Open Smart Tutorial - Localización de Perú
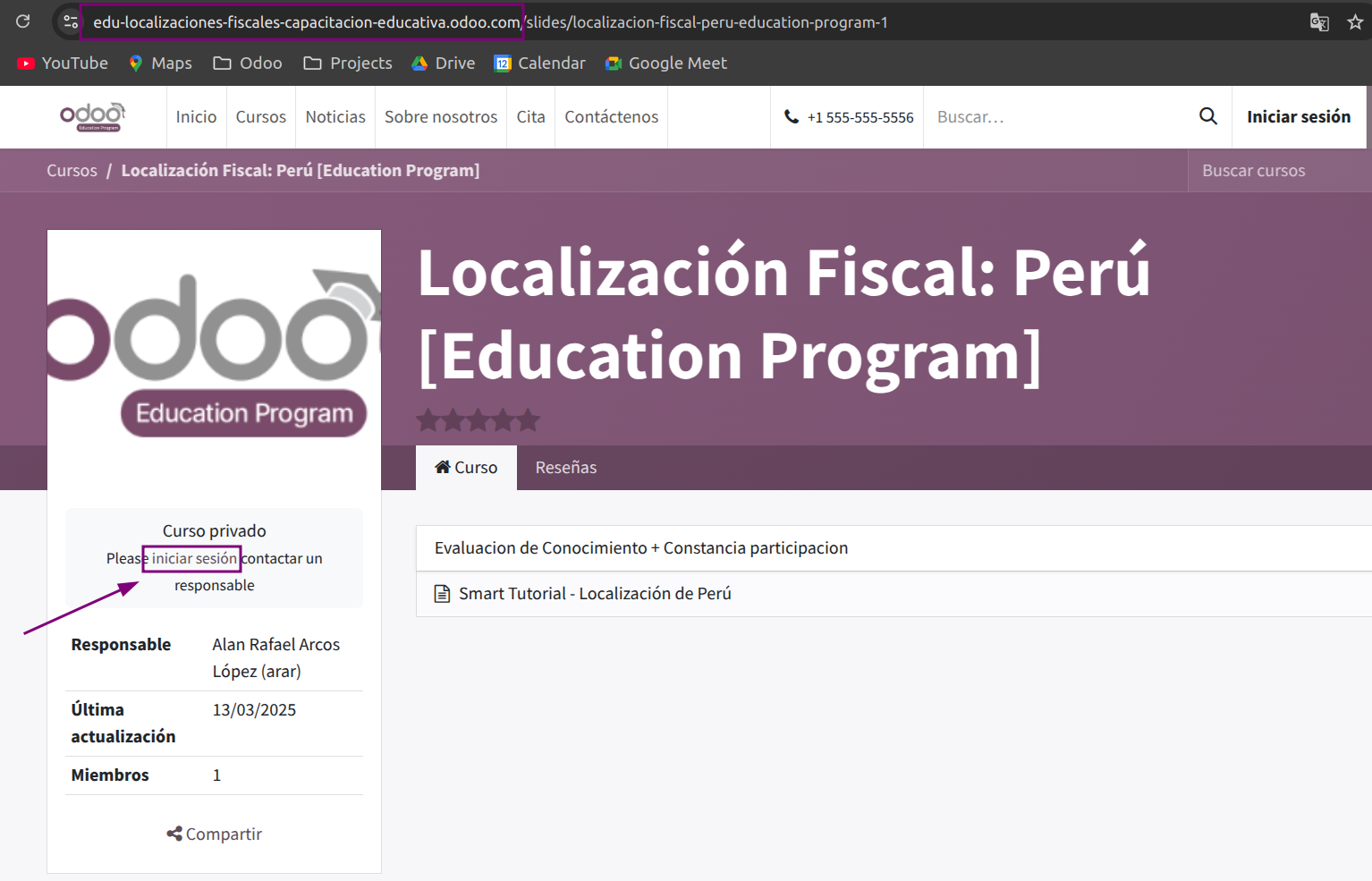Image resolution: width=1372 pixels, height=881 pixels. 595,594
